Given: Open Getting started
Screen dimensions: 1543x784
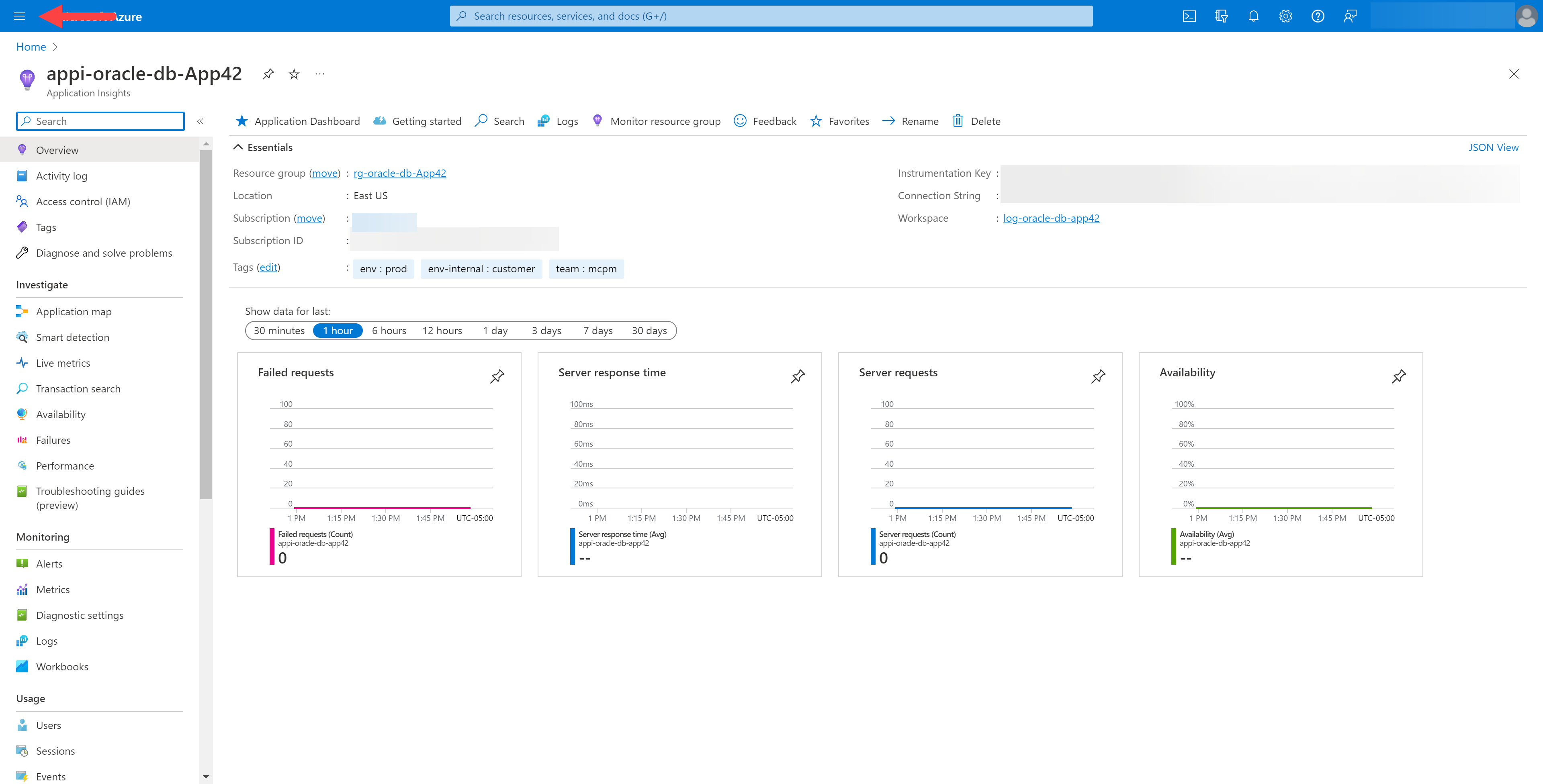Looking at the screenshot, I should pyautogui.click(x=417, y=121).
